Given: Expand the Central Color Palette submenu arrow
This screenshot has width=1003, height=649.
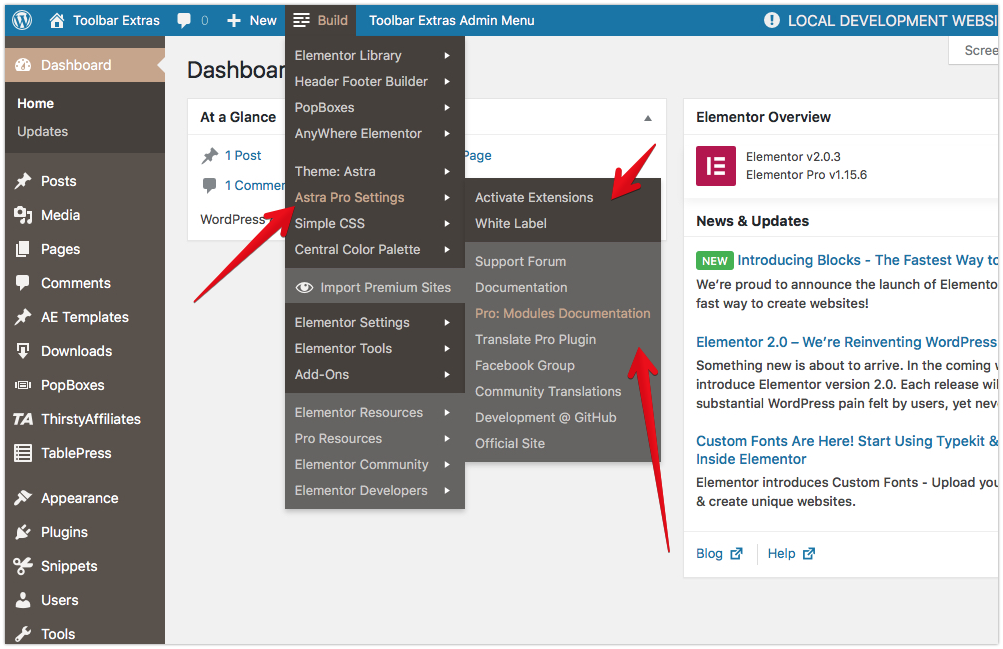Looking at the screenshot, I should 447,249.
